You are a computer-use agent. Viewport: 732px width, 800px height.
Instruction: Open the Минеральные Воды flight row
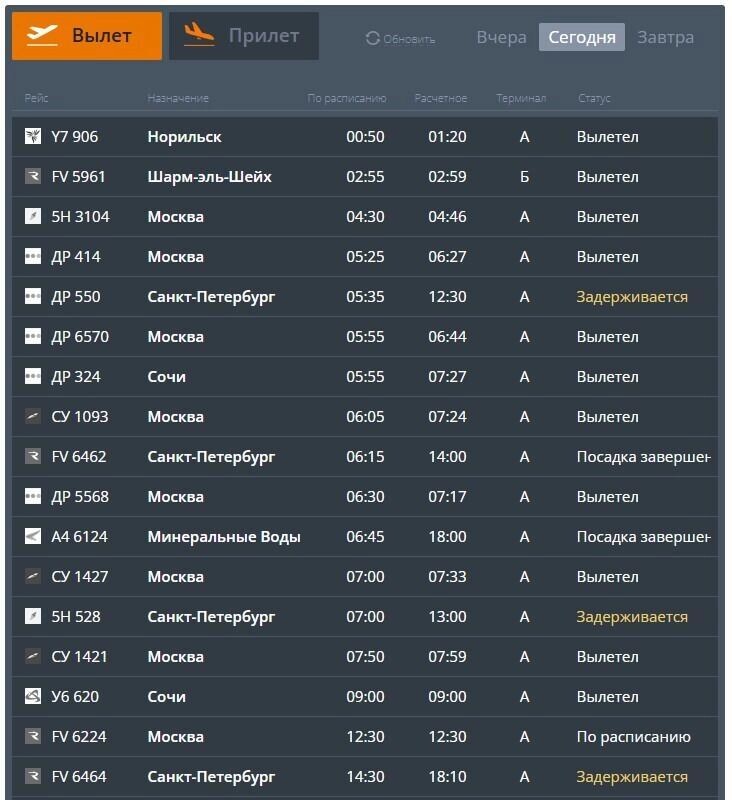[x=365, y=536]
